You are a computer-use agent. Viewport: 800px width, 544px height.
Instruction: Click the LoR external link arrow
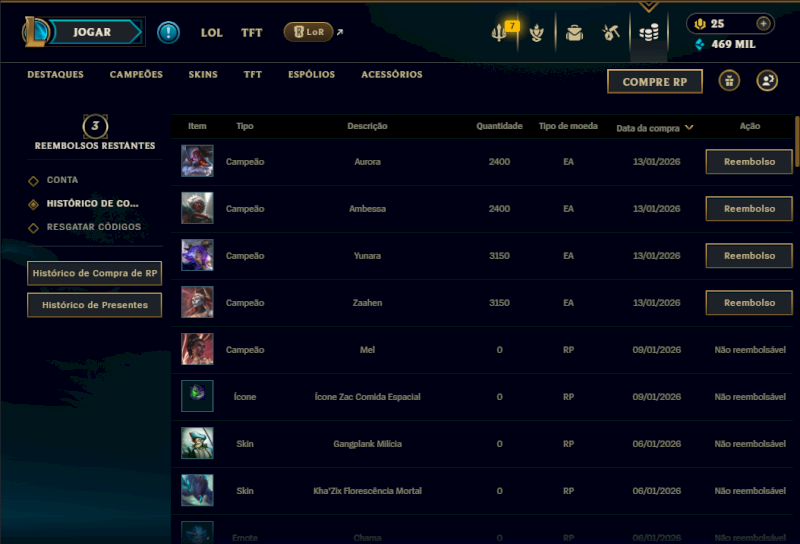coord(340,32)
